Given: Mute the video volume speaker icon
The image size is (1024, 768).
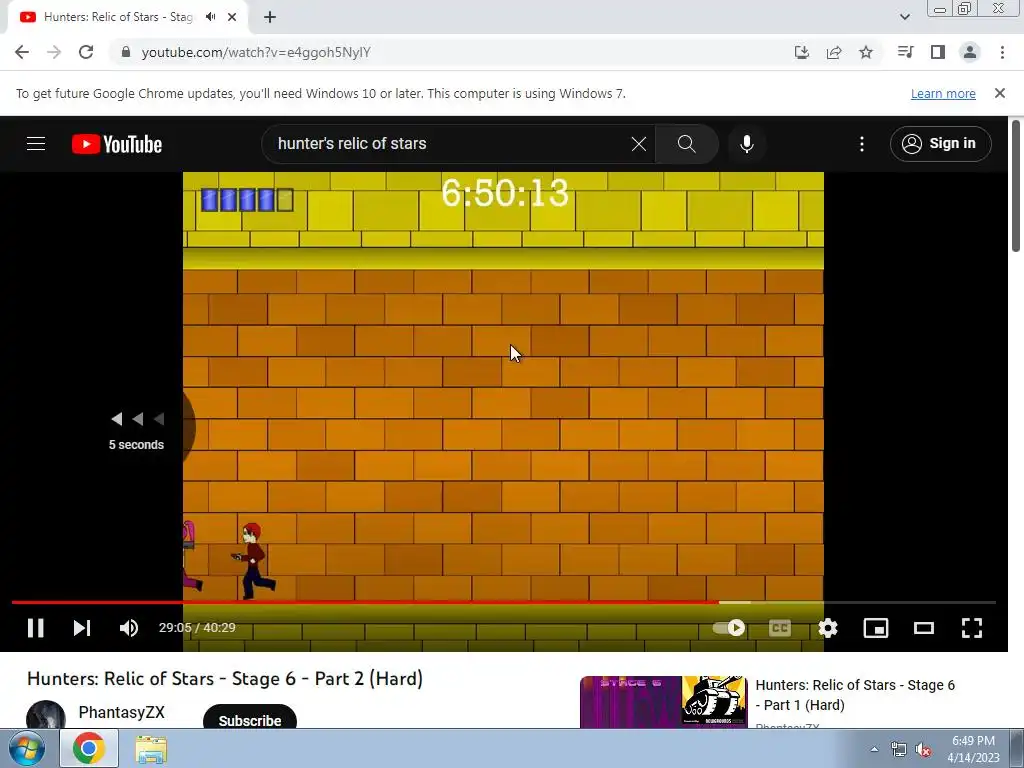Looking at the screenshot, I should pos(129,628).
